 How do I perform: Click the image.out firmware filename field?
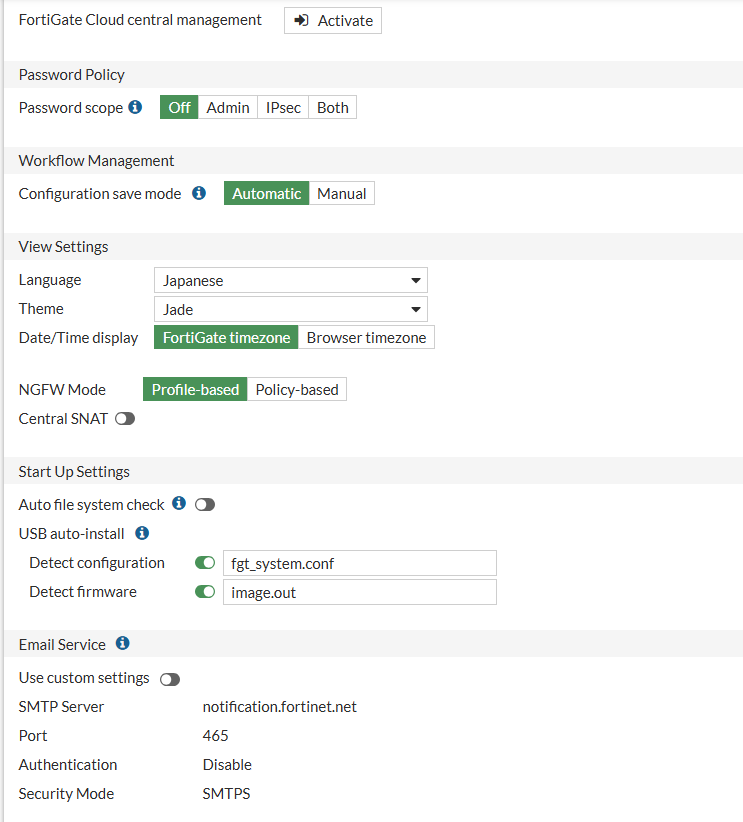[360, 592]
